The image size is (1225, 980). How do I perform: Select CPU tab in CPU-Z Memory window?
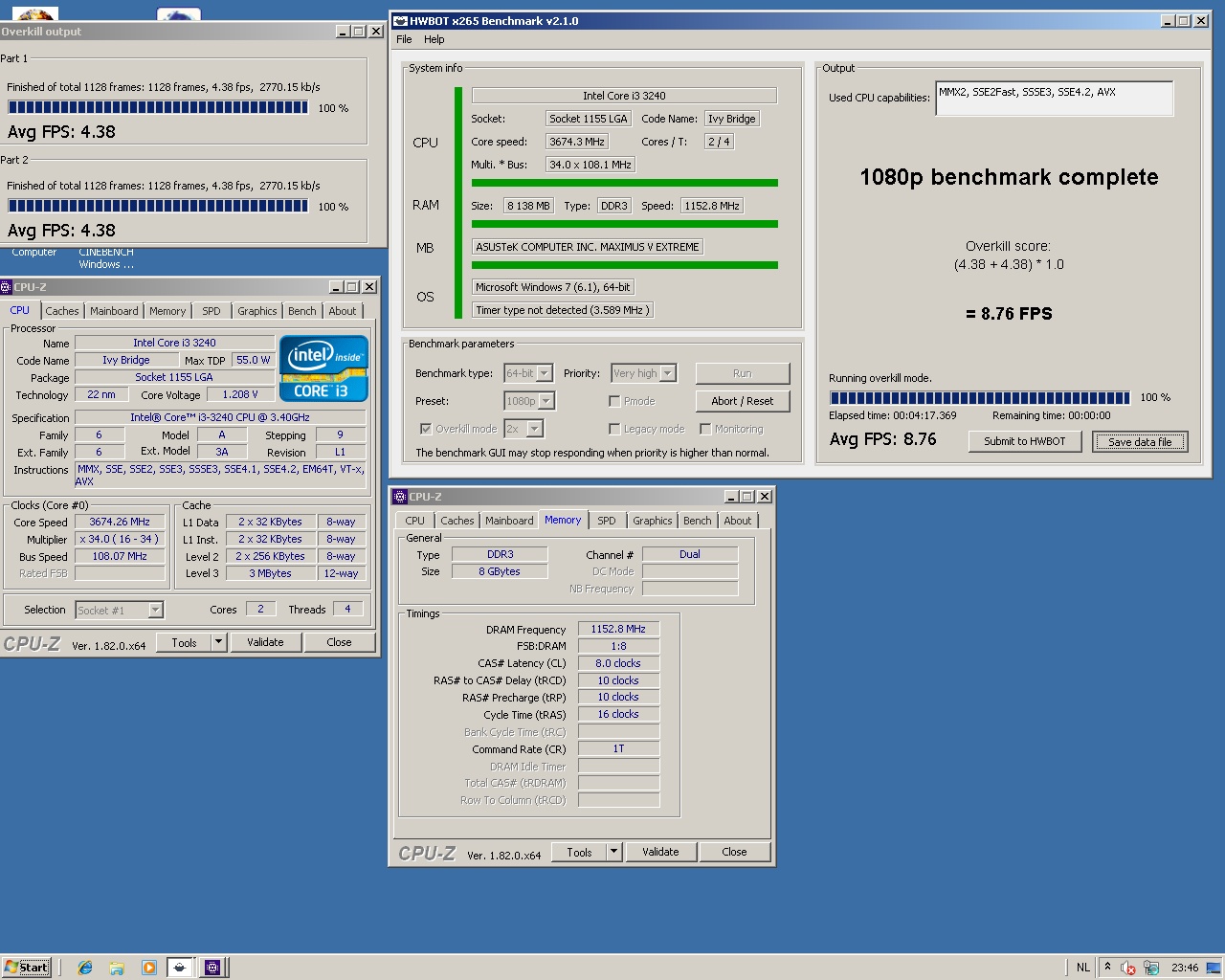pyautogui.click(x=414, y=521)
